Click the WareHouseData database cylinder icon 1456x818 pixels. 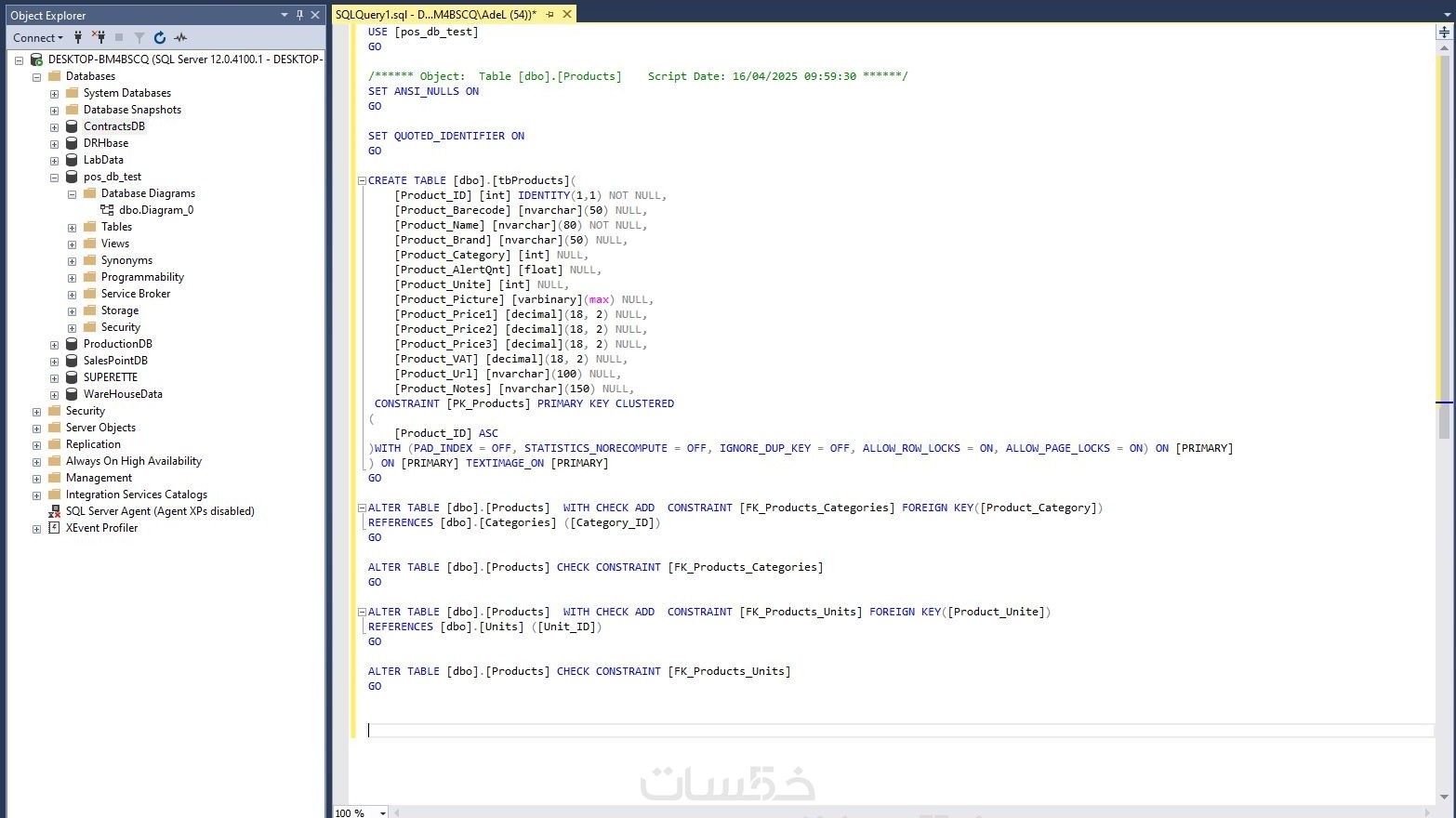[72, 394]
